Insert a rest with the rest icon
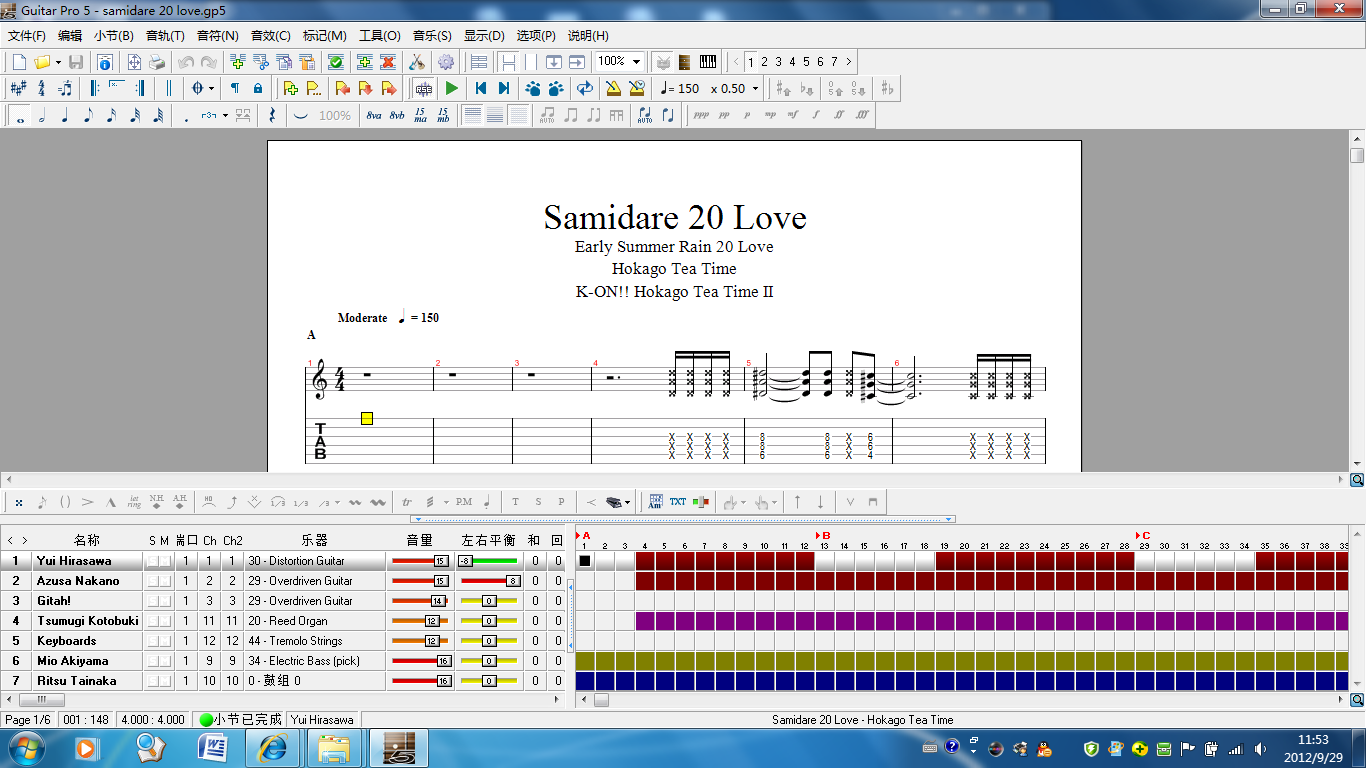This screenshot has width=1366, height=768. [272, 115]
